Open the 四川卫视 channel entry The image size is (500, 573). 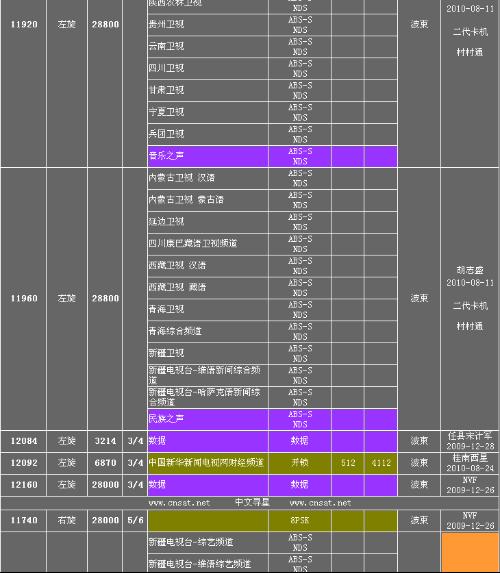[x=166, y=68]
